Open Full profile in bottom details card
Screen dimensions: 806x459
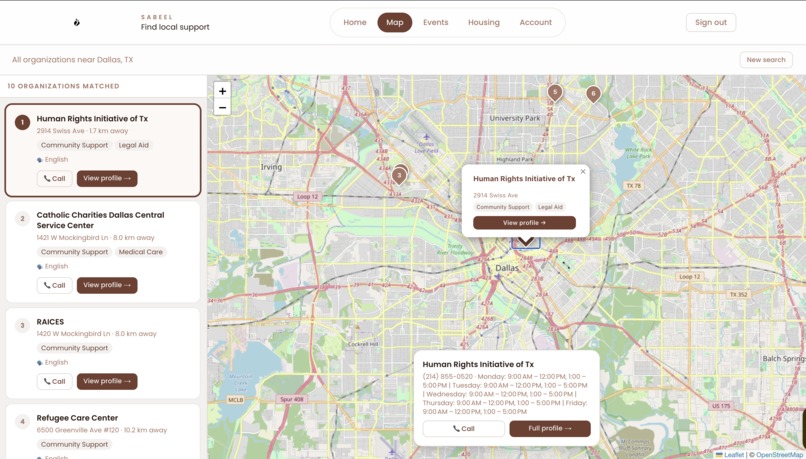[x=549, y=429]
